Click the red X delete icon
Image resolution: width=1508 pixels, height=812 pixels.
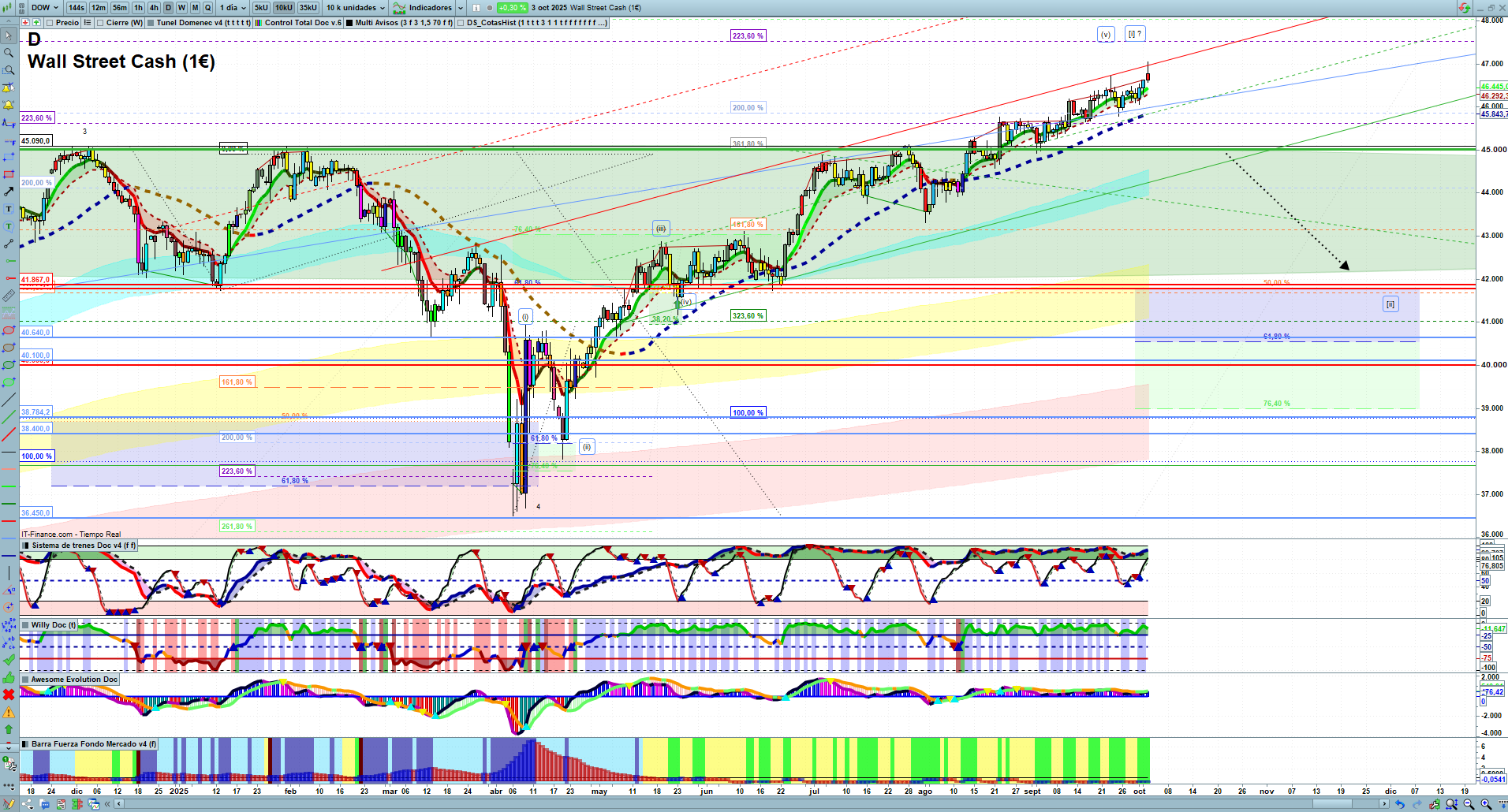pos(9,695)
